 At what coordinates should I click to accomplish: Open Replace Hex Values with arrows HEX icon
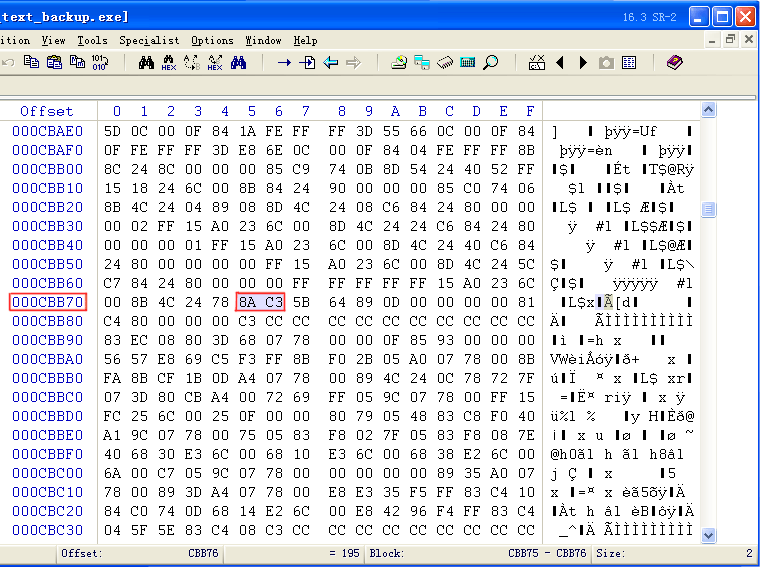click(x=215, y=63)
